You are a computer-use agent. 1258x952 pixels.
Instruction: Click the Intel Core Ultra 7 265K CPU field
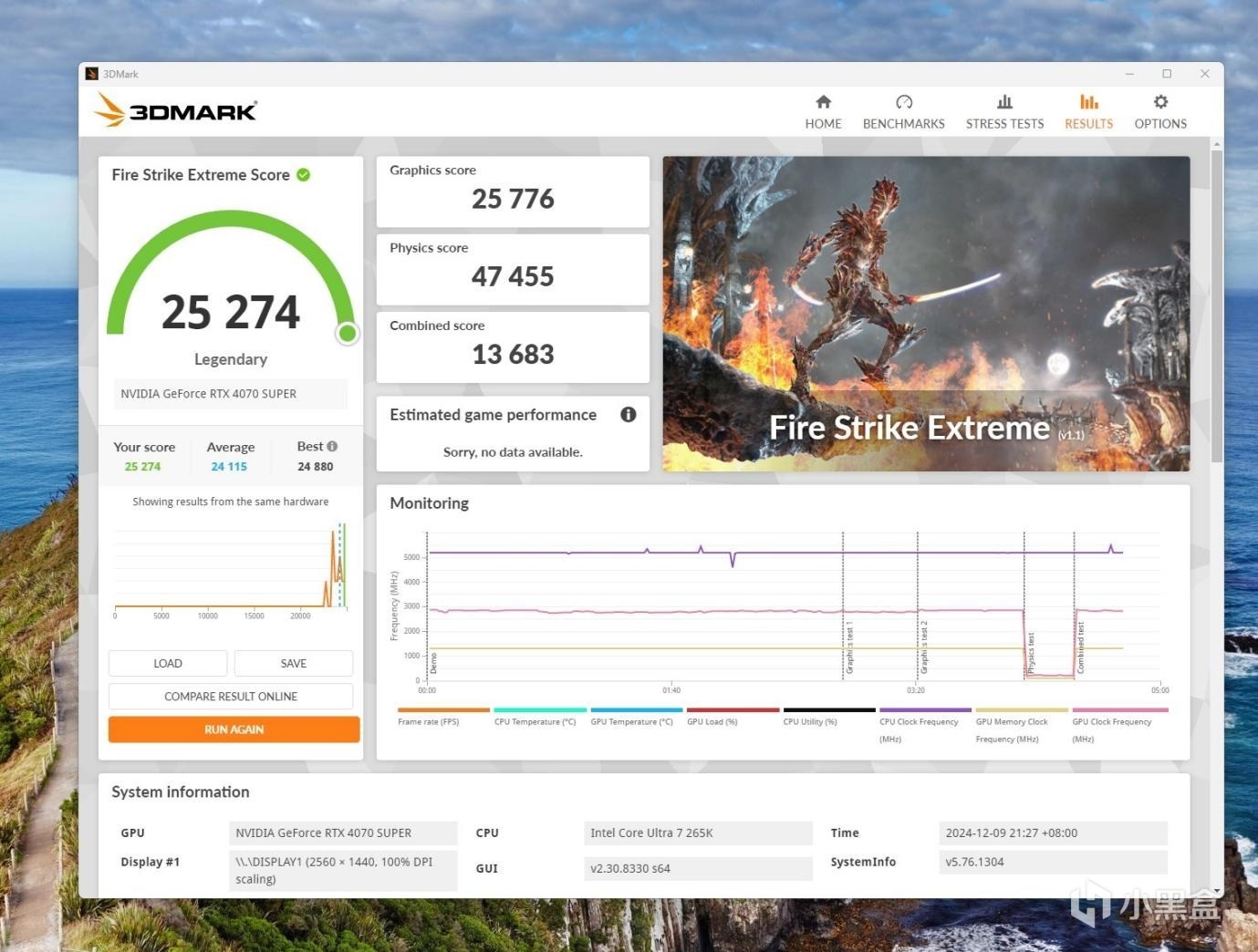tap(698, 833)
